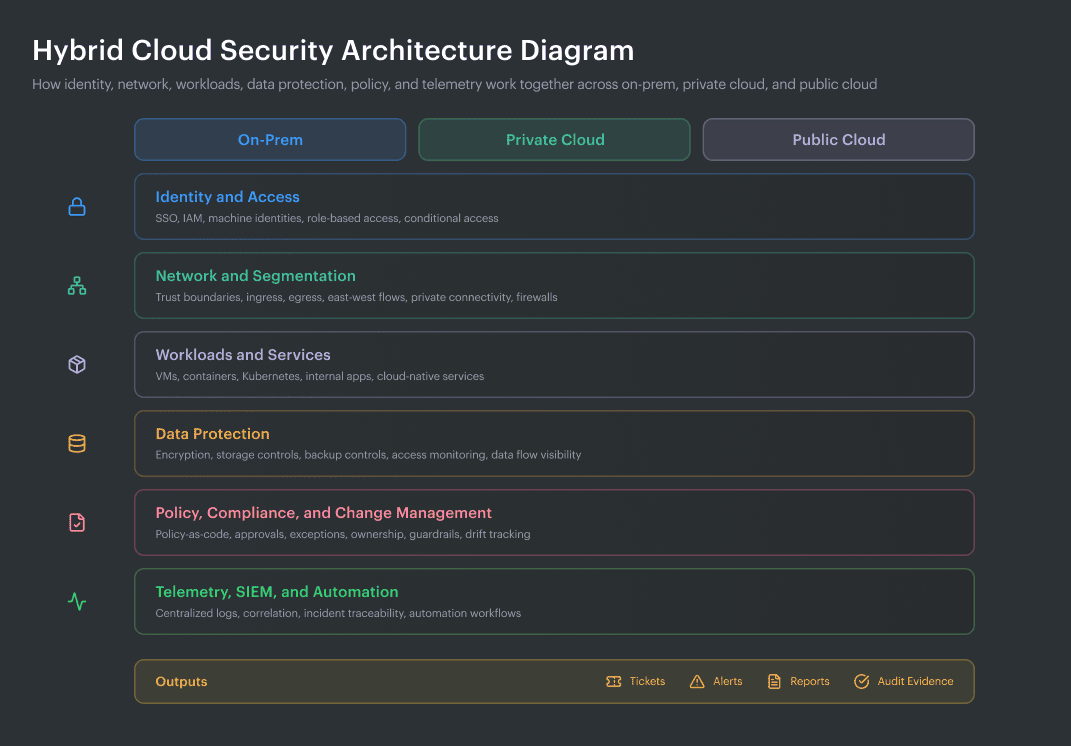This screenshot has width=1071, height=746.
Task: Select the warning triangle Alerts icon
Action: tap(697, 681)
